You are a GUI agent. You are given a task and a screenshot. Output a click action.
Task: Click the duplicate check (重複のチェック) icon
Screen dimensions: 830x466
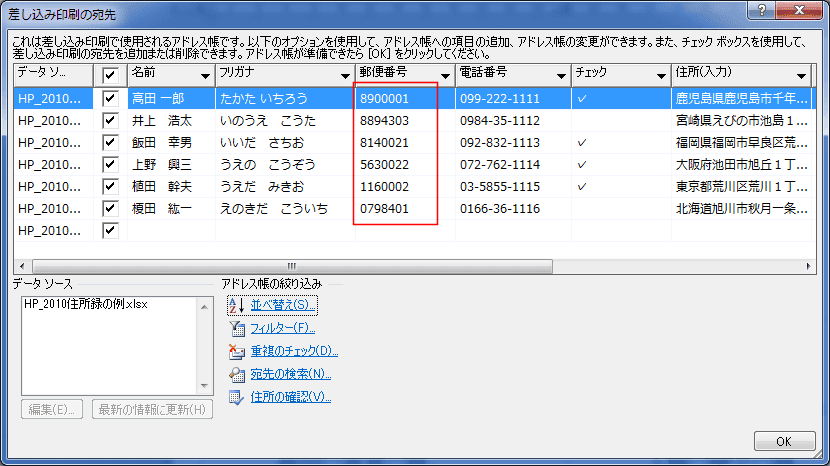tap(236, 351)
